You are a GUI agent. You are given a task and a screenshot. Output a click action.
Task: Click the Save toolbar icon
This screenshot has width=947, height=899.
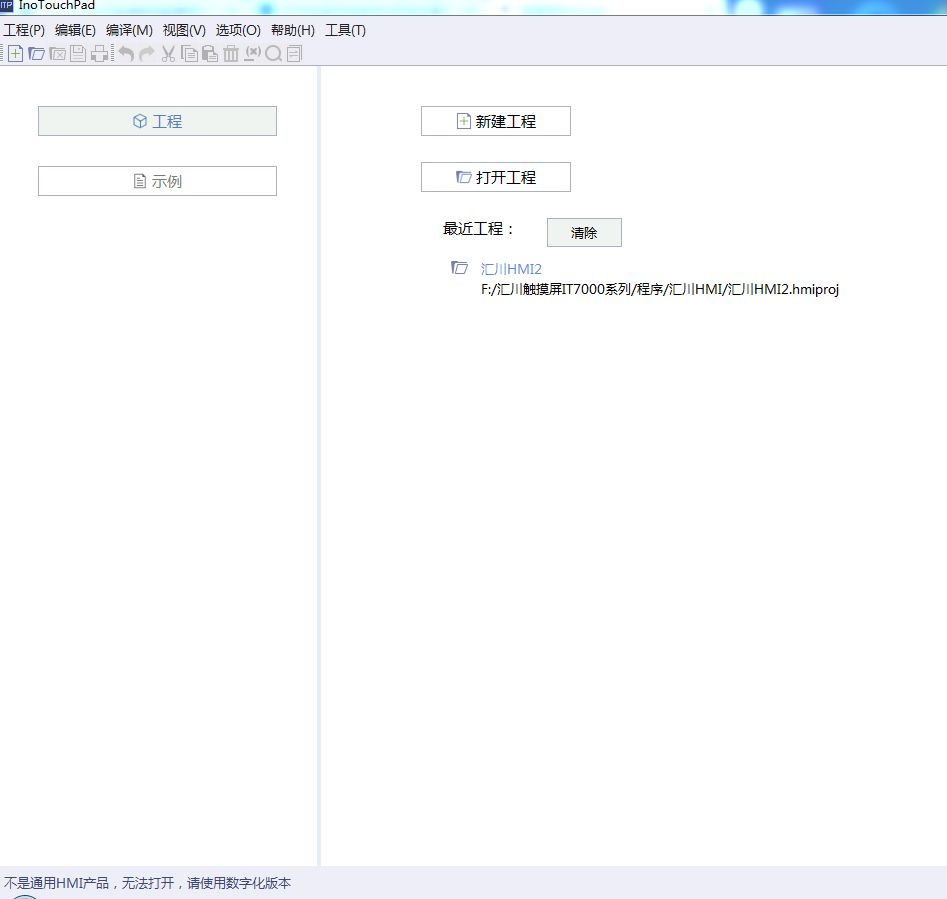tap(78, 54)
